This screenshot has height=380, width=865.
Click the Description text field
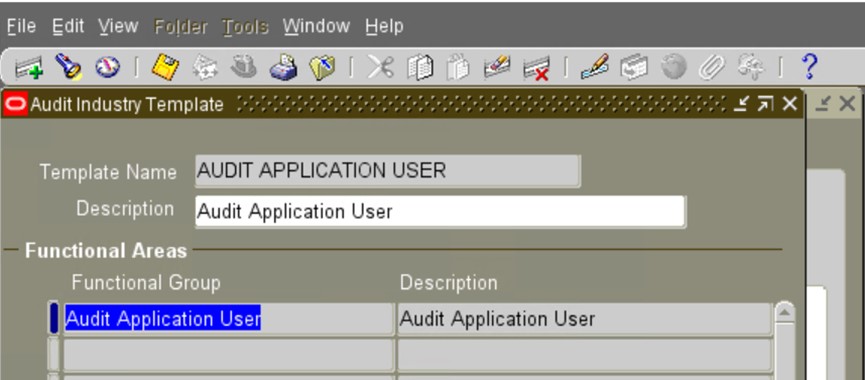point(440,211)
